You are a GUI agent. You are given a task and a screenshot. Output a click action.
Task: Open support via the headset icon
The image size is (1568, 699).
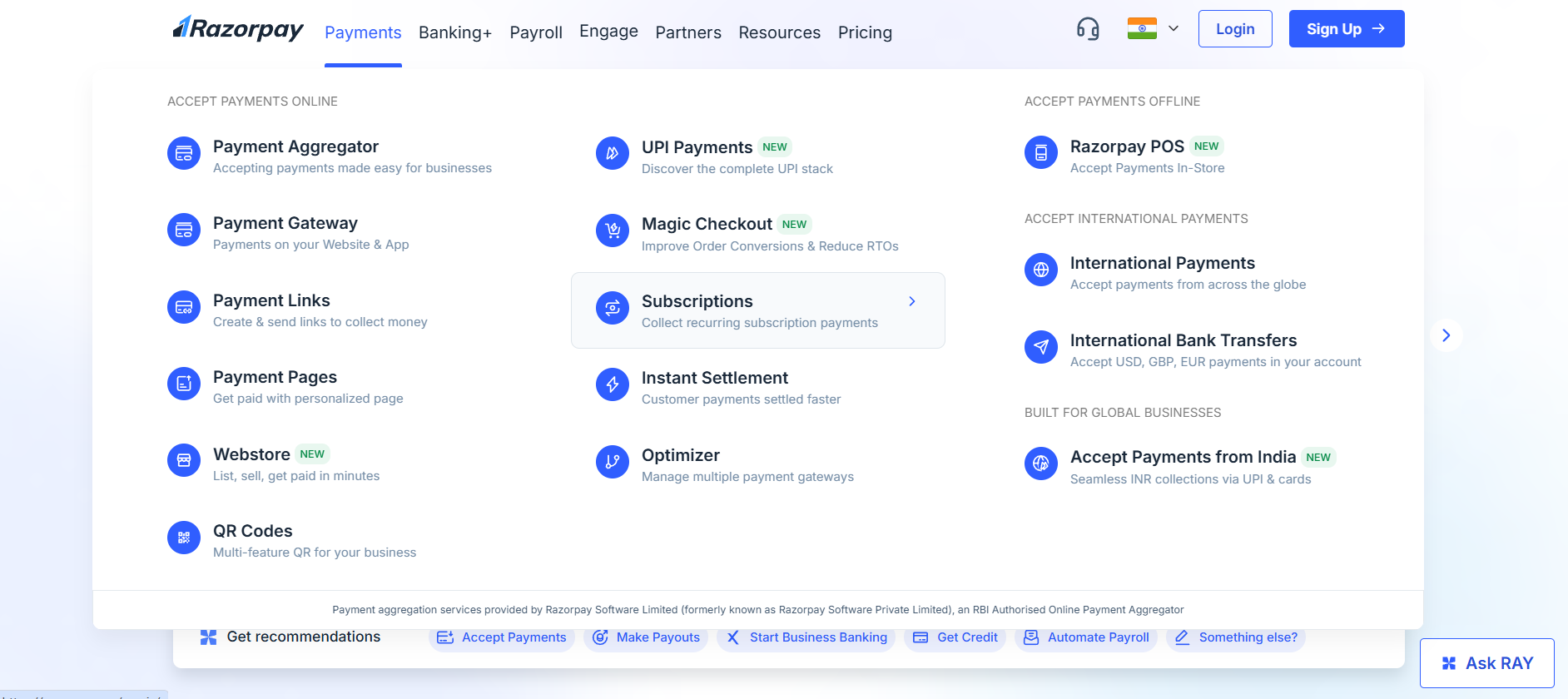pos(1088,29)
